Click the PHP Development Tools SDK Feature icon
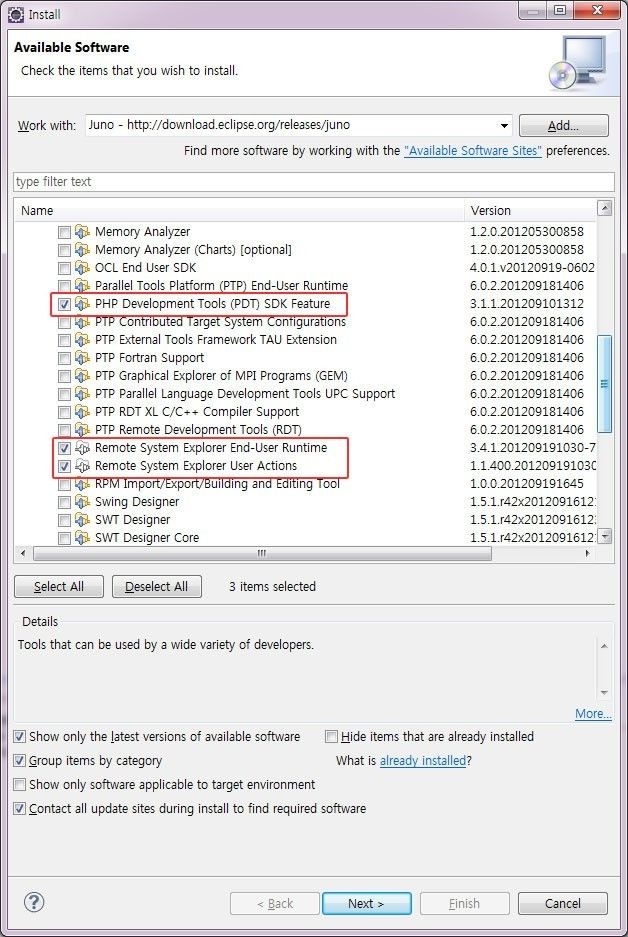628x937 pixels. [82, 304]
